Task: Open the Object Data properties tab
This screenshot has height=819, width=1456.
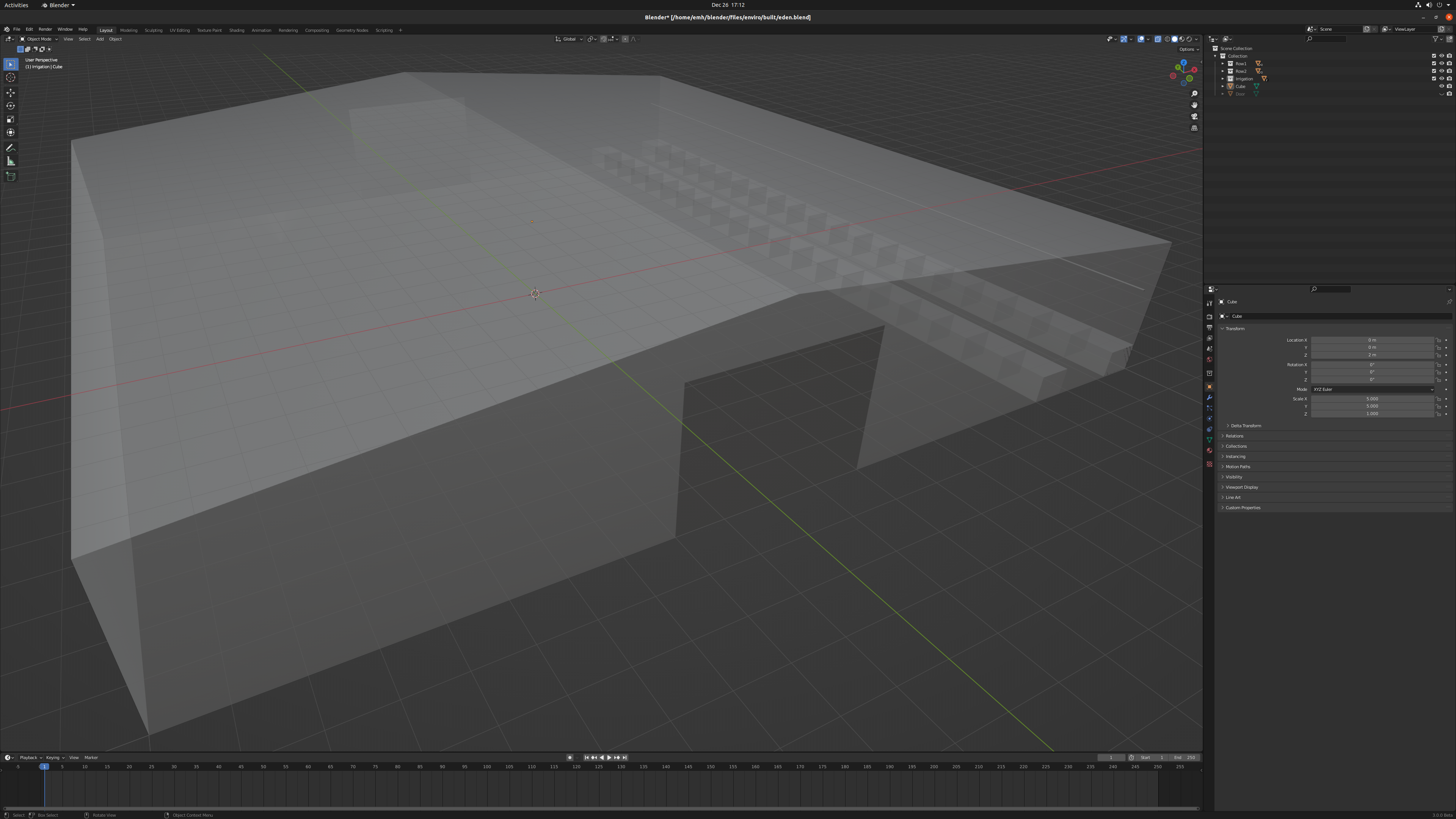Action: pyautogui.click(x=1210, y=440)
